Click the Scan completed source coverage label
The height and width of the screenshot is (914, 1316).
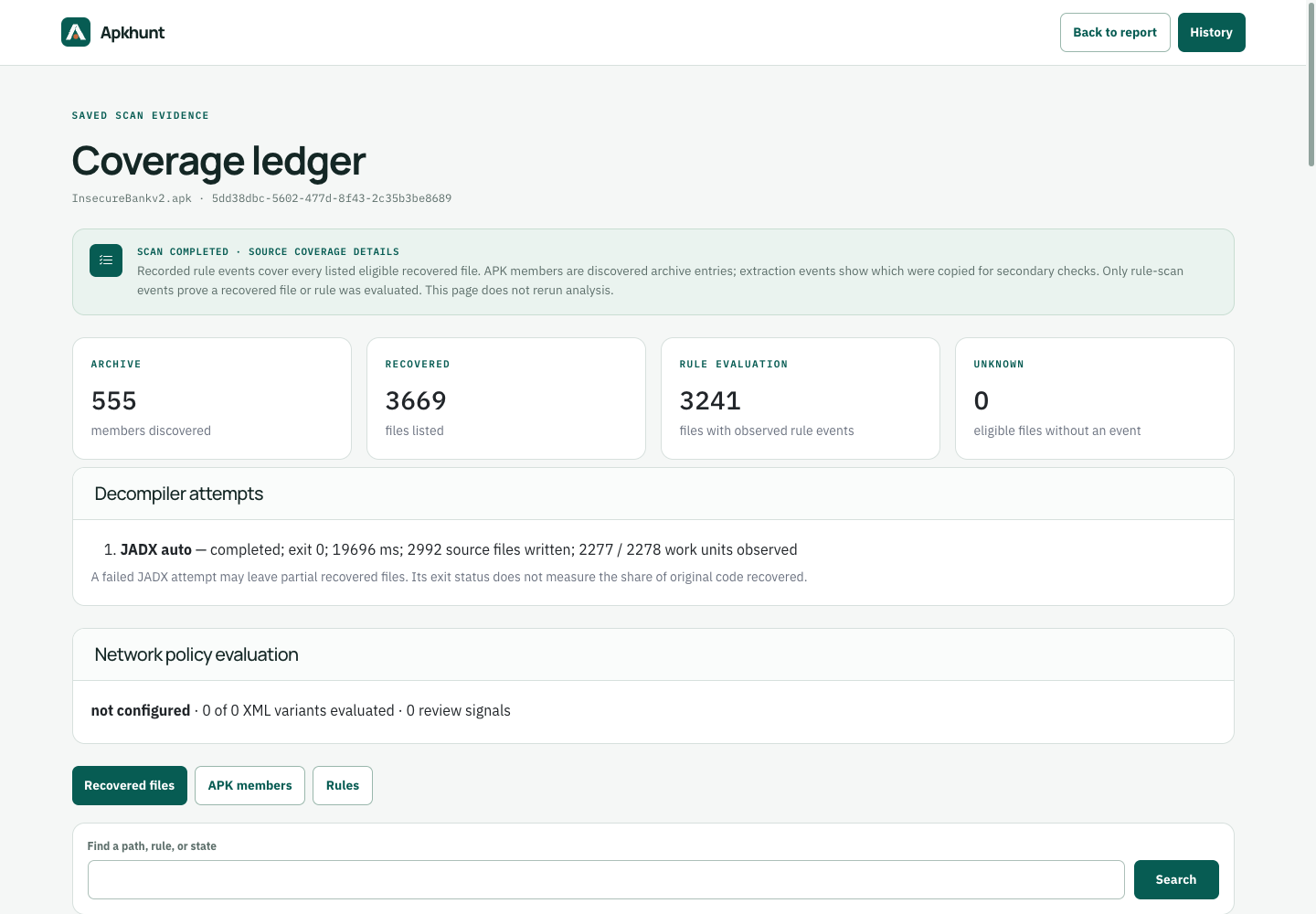pos(268,251)
